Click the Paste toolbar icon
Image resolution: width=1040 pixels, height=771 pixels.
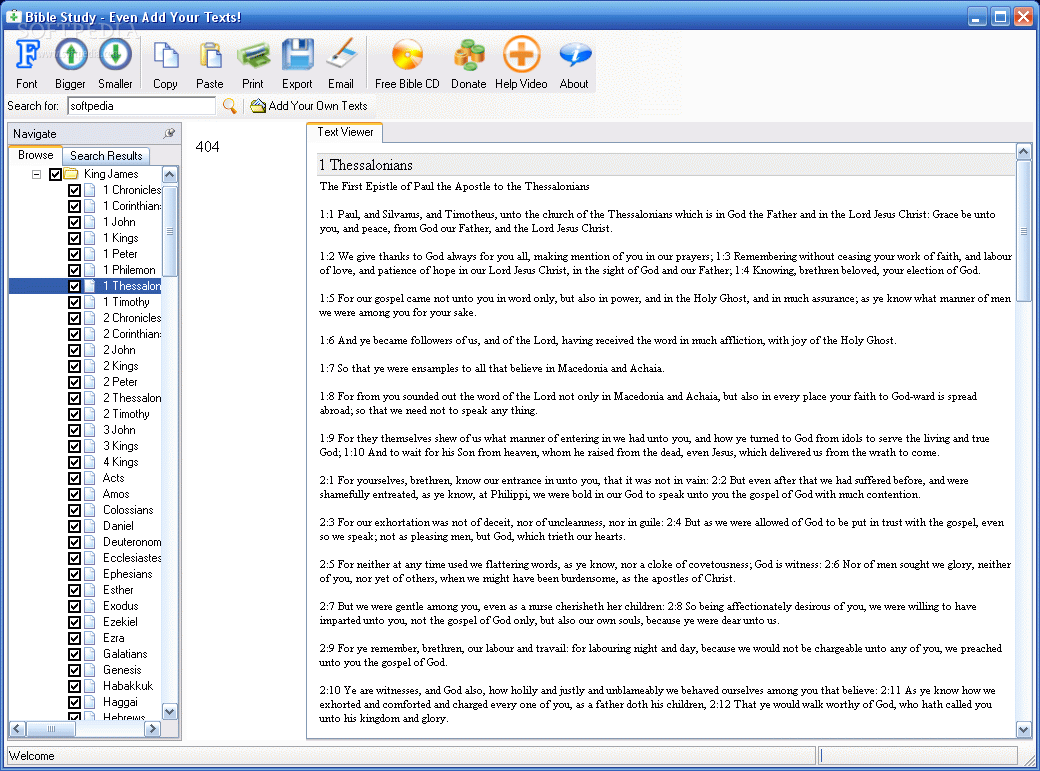coord(210,56)
